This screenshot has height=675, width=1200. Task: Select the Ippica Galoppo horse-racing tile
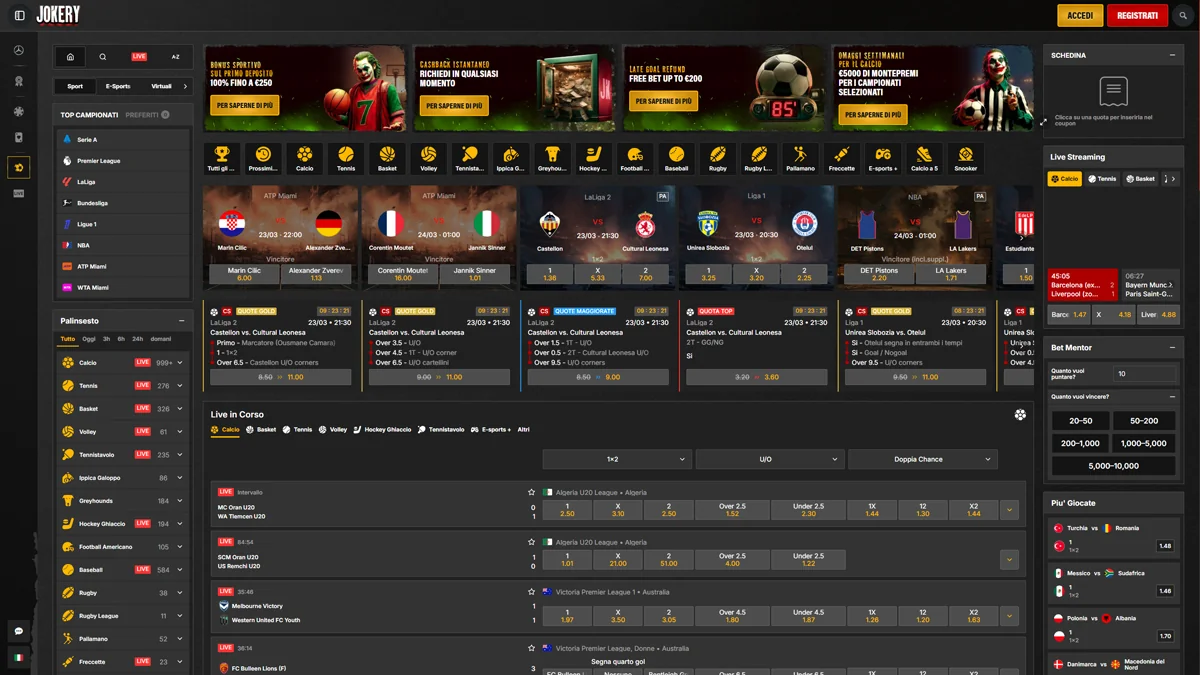[x=511, y=158]
